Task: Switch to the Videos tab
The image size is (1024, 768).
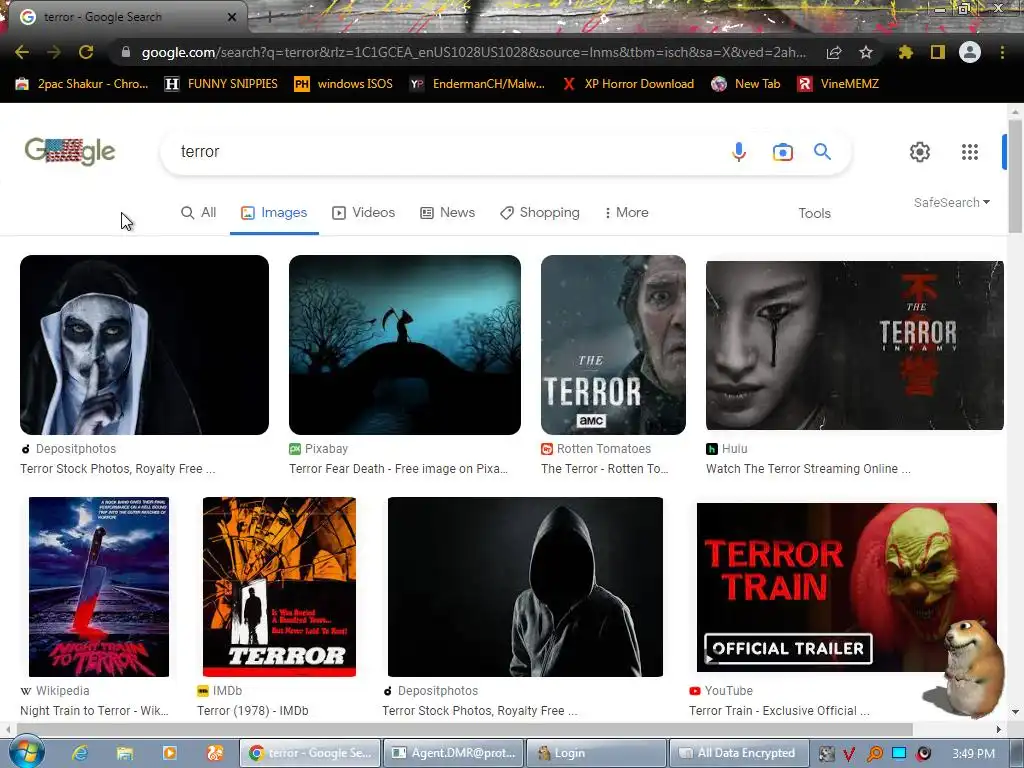Action: tap(364, 212)
